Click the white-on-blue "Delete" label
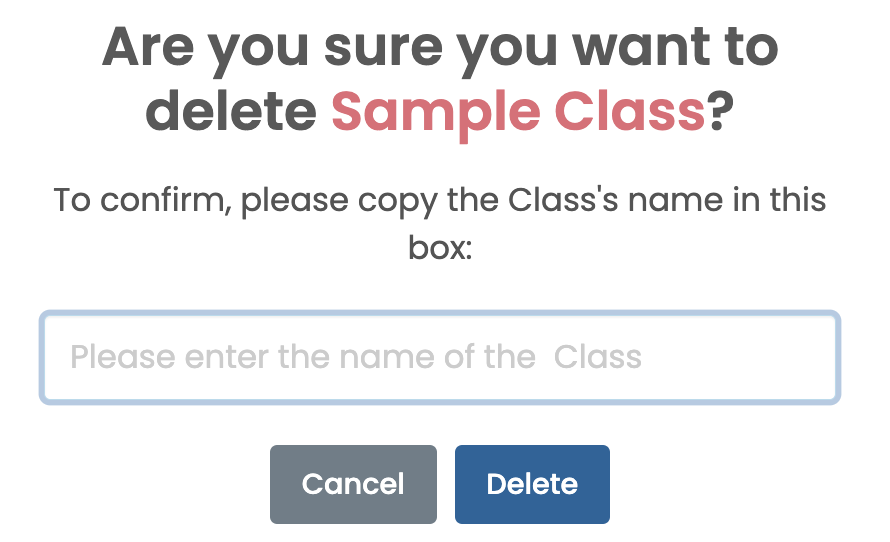The image size is (890, 542). coord(532,484)
